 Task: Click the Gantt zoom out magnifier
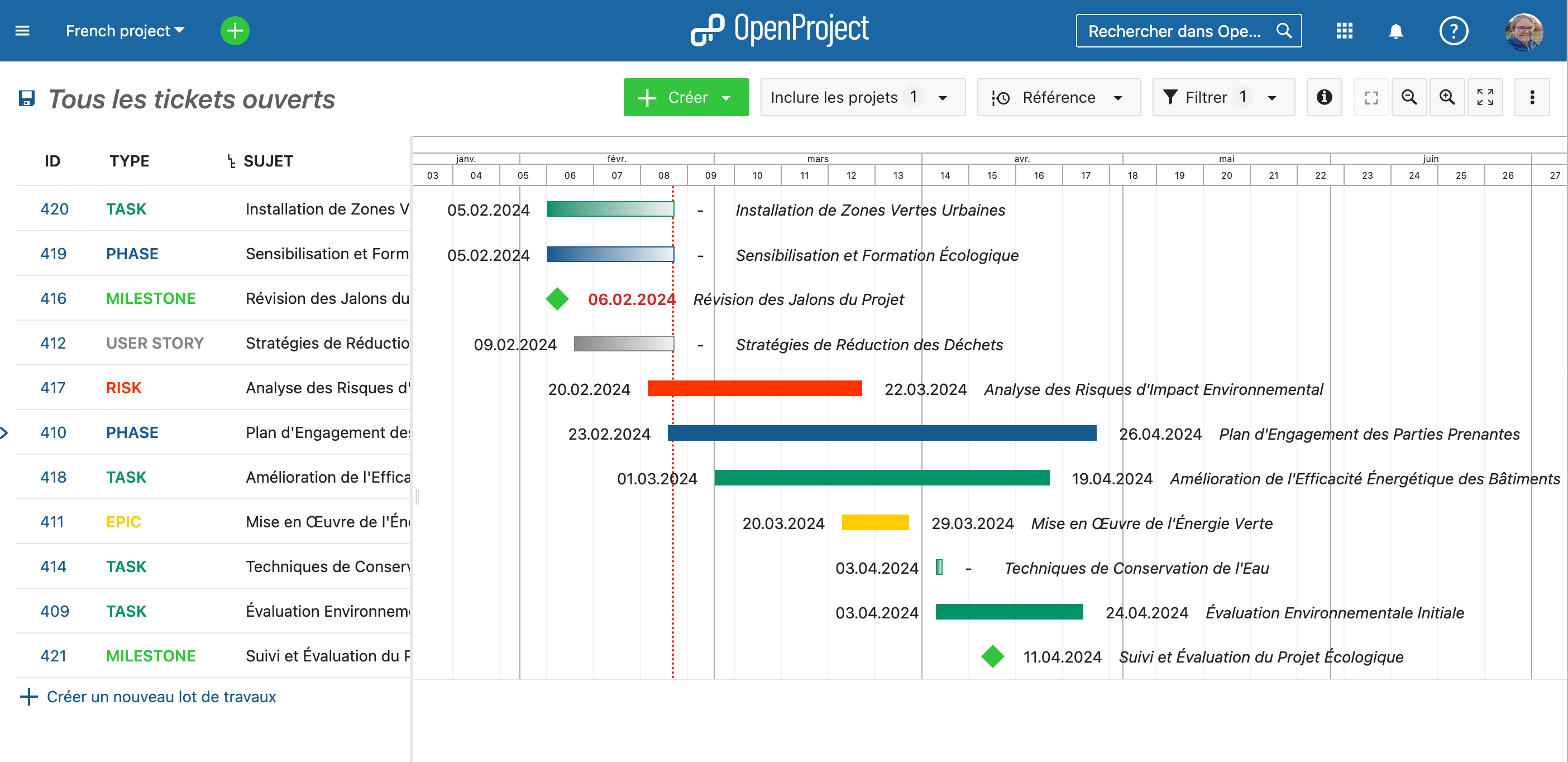(x=1408, y=97)
